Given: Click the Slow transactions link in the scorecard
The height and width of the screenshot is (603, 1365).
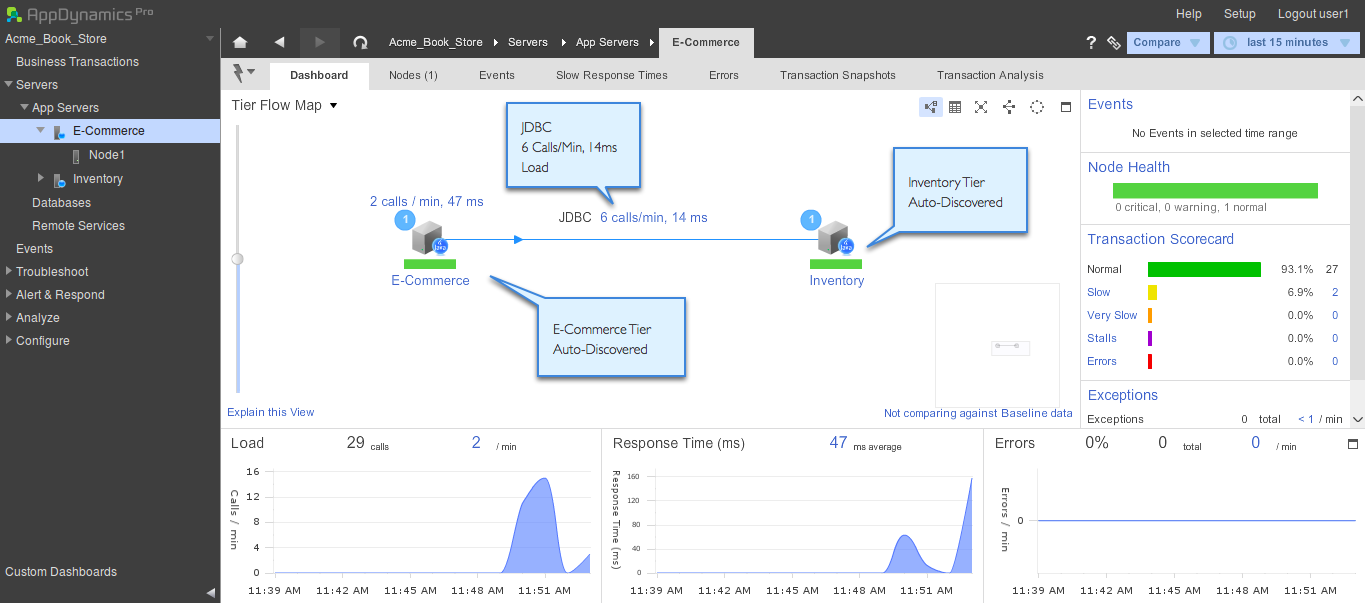Looking at the screenshot, I should [x=1099, y=292].
